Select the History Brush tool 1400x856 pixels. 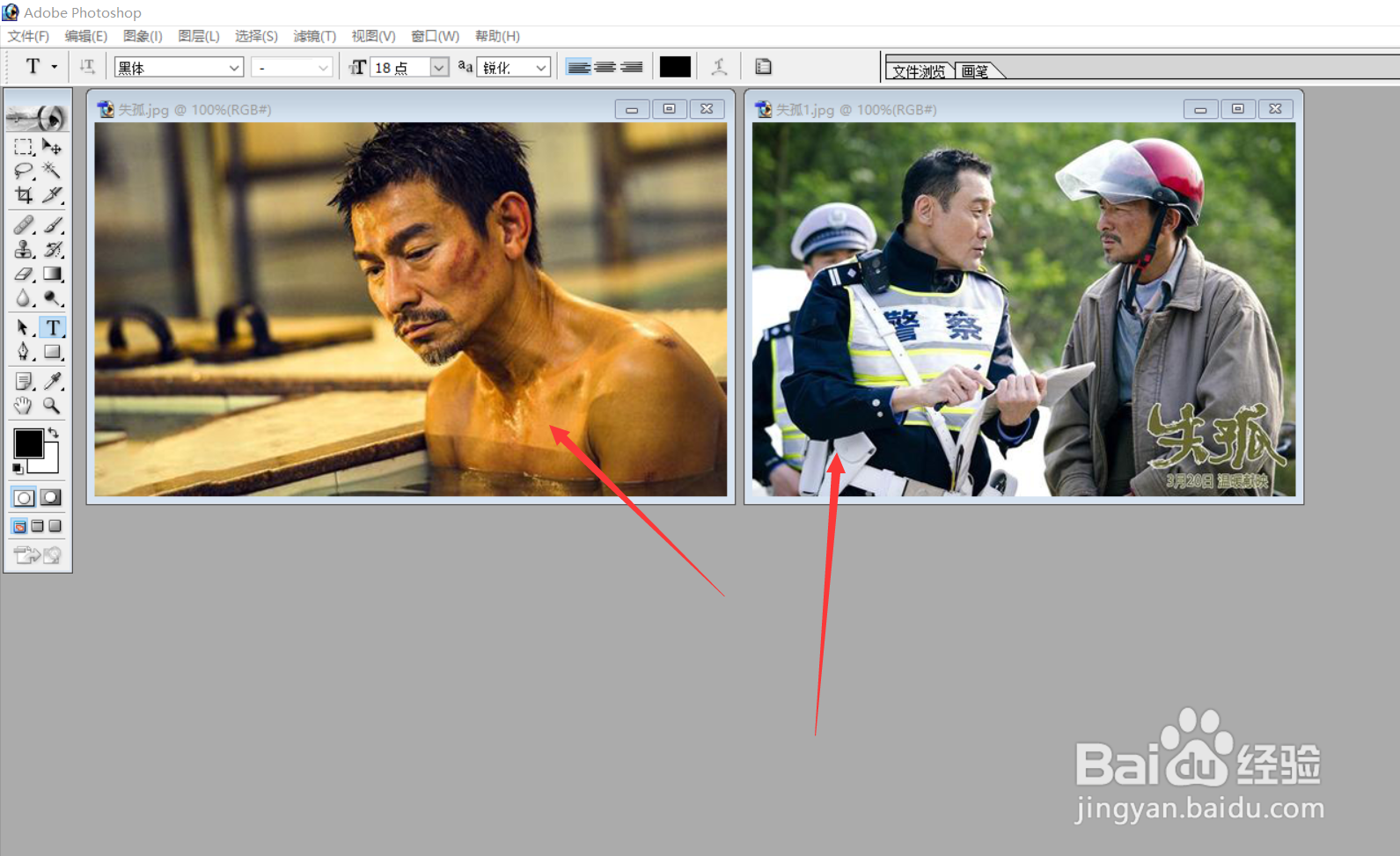point(52,250)
